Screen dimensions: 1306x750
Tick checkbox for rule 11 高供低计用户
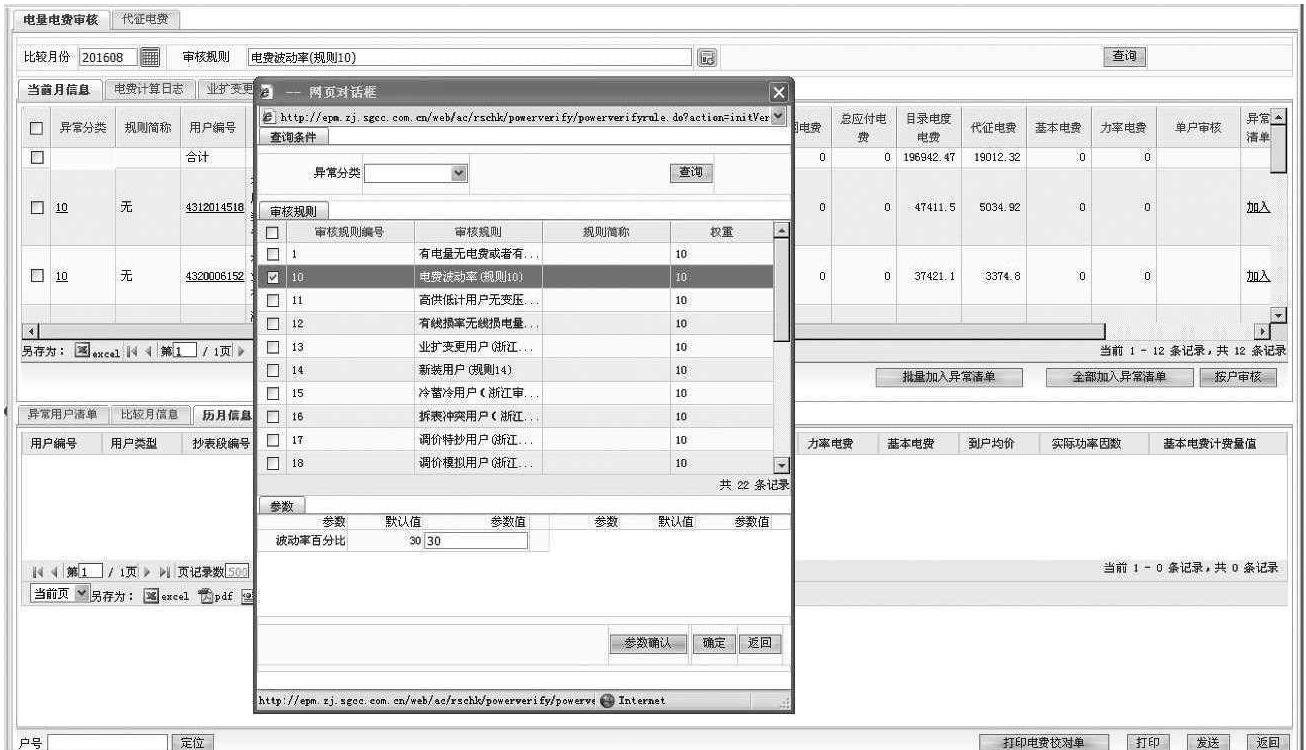273,300
